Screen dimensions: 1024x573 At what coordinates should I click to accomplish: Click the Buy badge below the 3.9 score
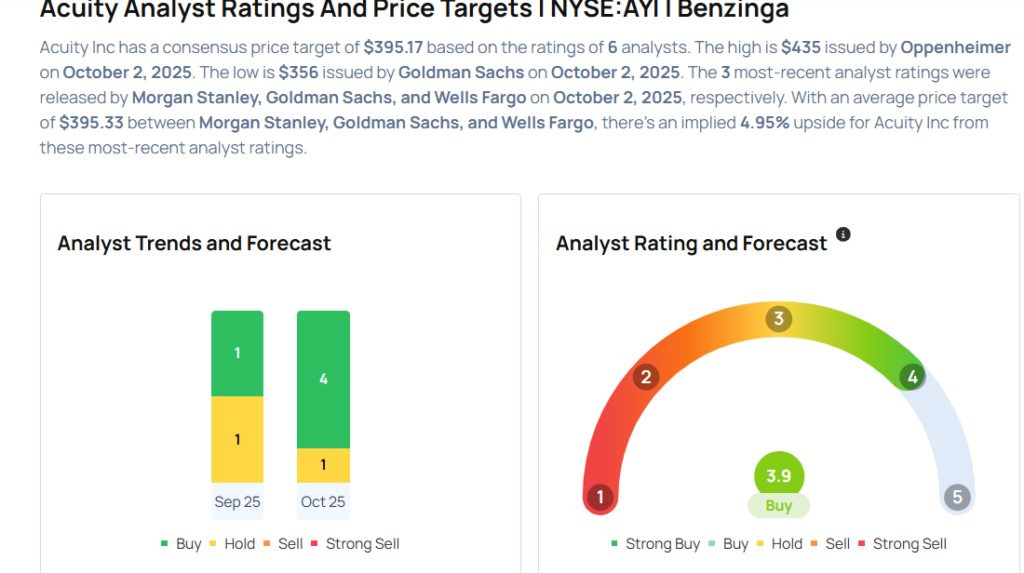(x=778, y=506)
